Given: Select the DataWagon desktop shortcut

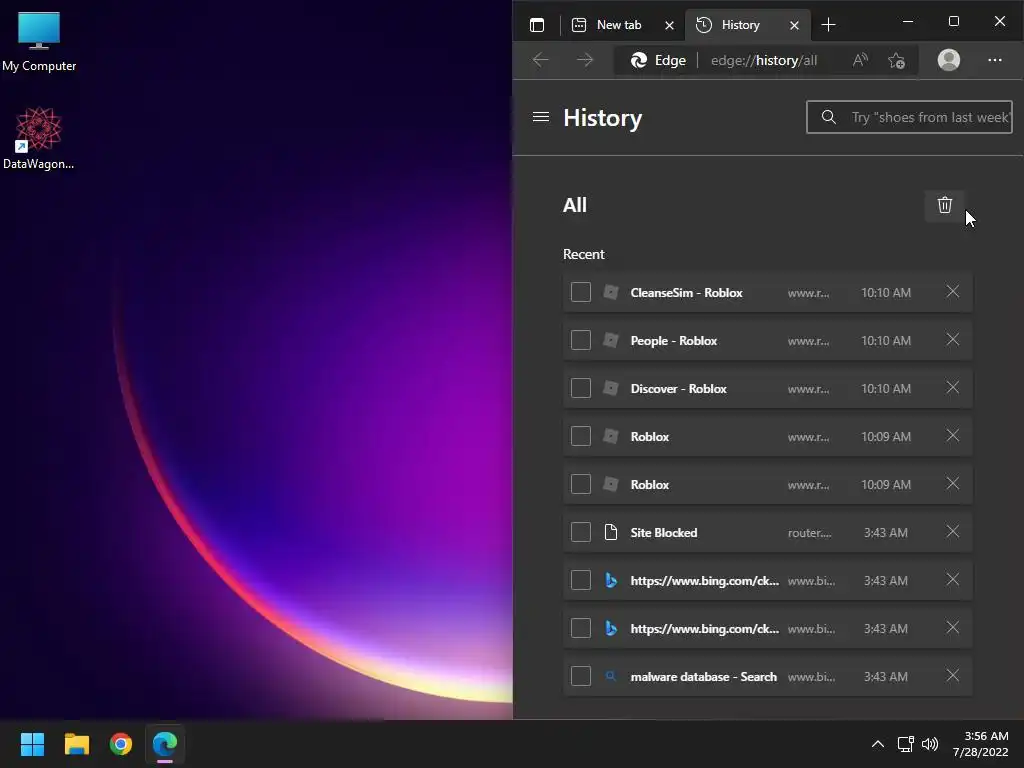Looking at the screenshot, I should pos(39,138).
